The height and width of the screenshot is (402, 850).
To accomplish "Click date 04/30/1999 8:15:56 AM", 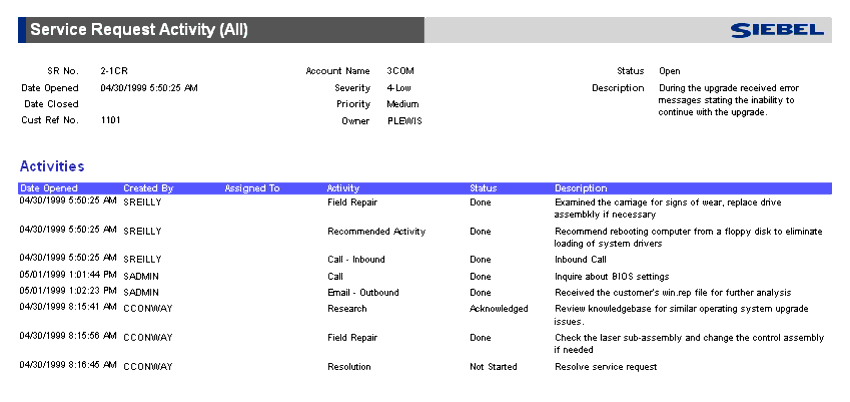I will pyautogui.click(x=68, y=336).
